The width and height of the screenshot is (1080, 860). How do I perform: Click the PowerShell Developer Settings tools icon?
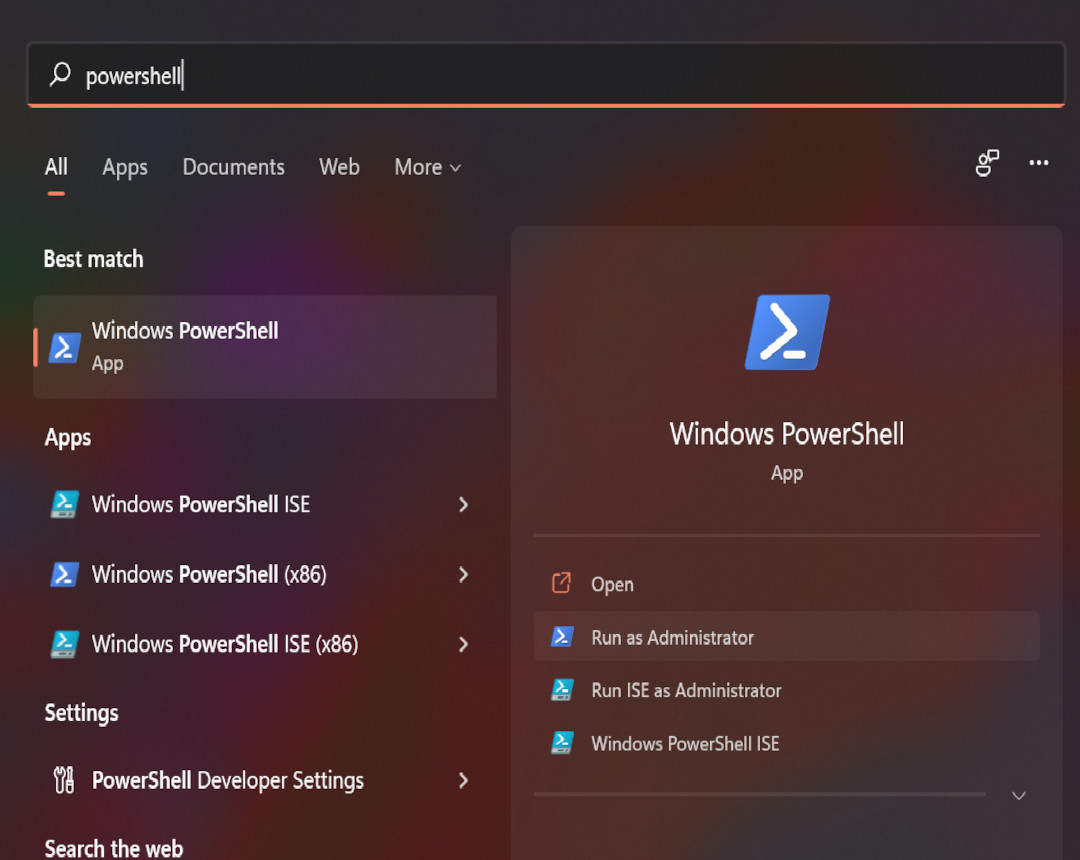tap(64, 780)
